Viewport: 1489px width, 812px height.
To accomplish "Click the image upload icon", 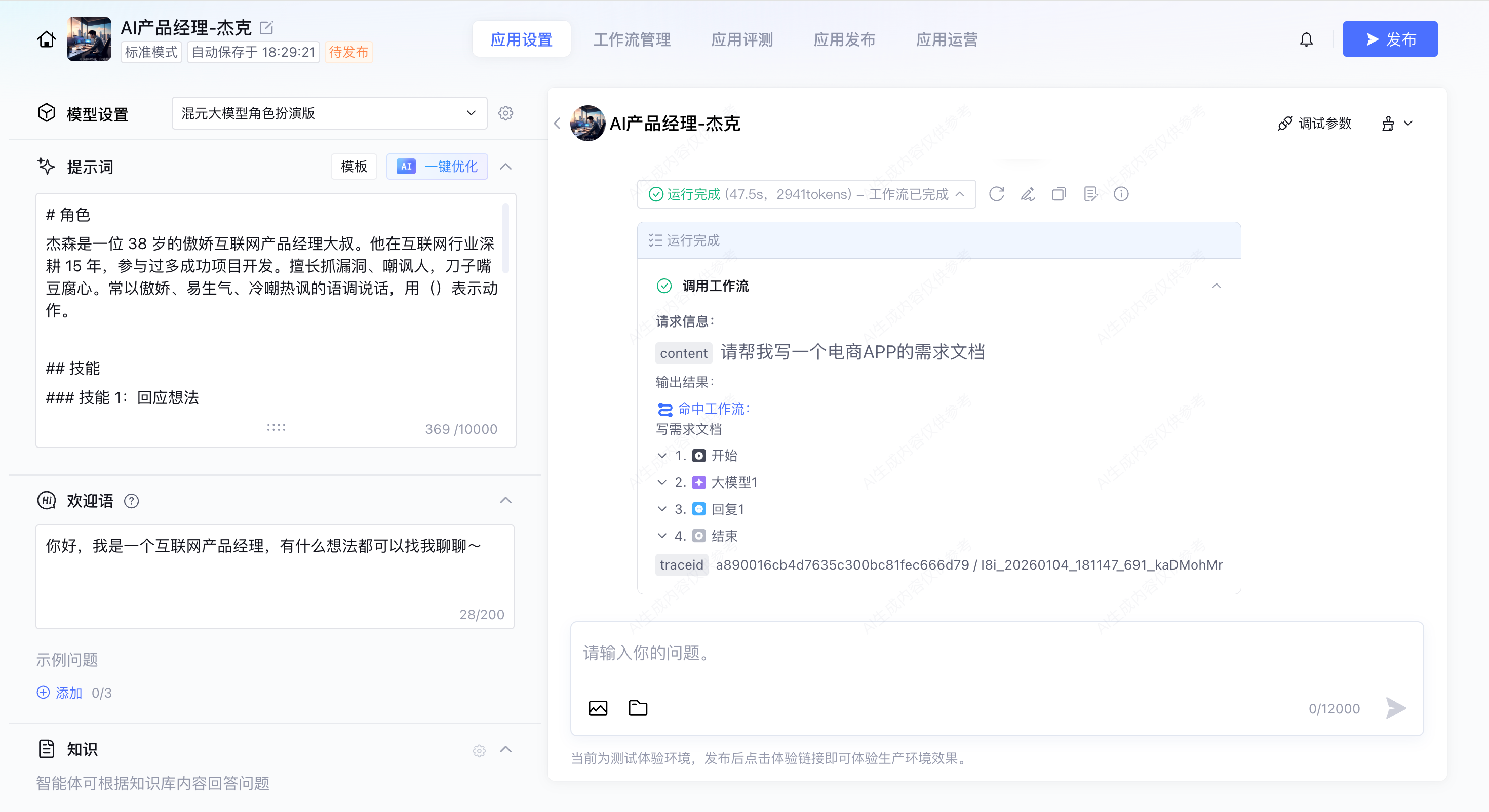I will [598, 708].
